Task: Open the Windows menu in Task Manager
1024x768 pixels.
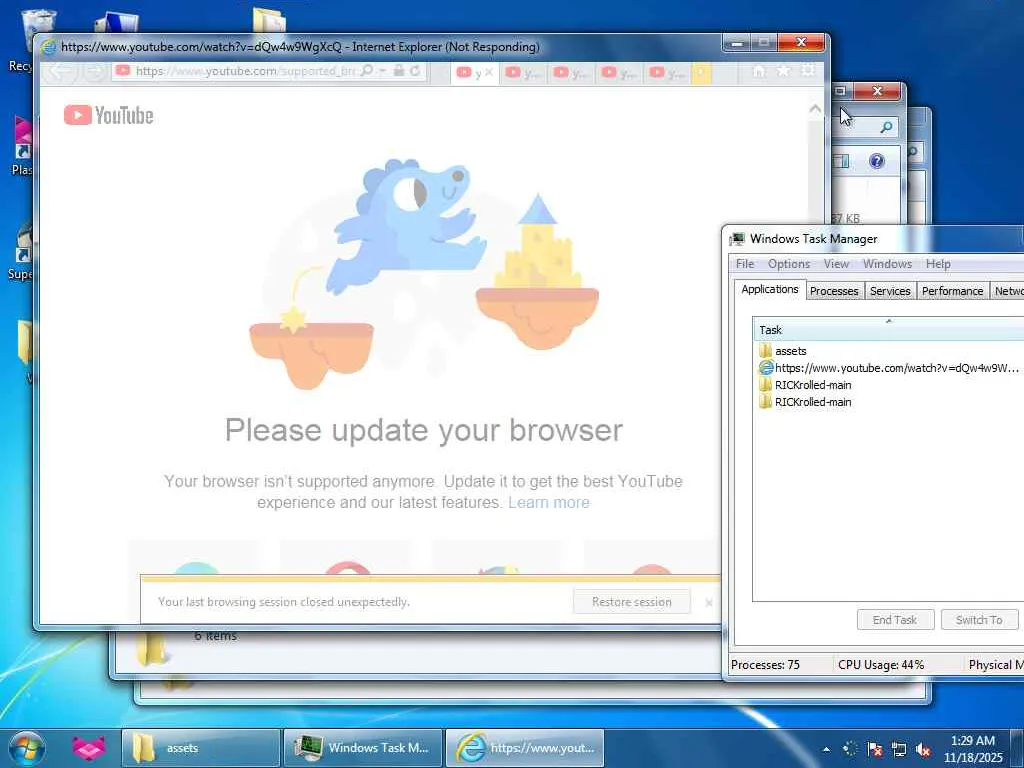Action: 887,264
